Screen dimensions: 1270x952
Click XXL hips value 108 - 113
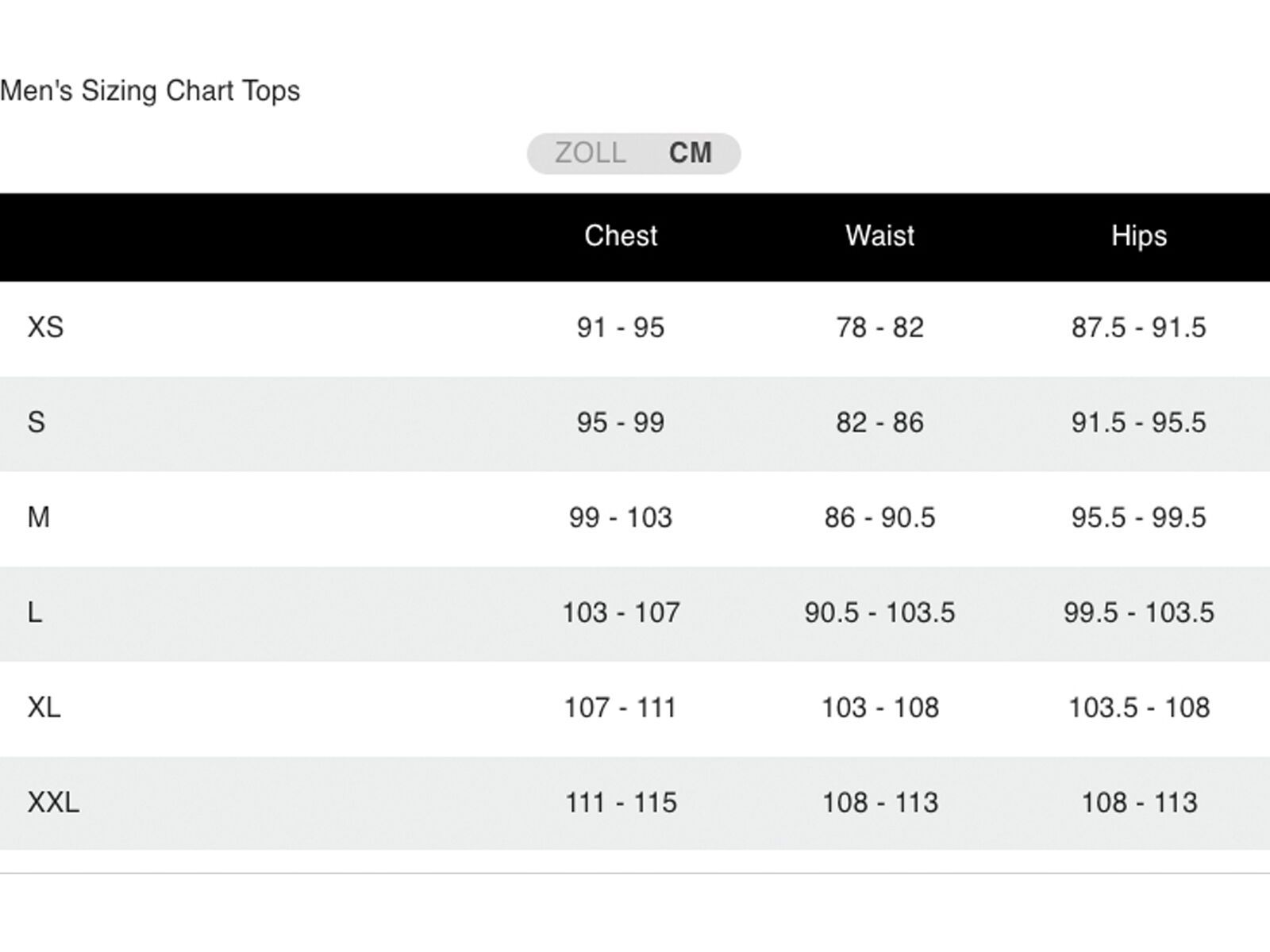tap(1138, 802)
